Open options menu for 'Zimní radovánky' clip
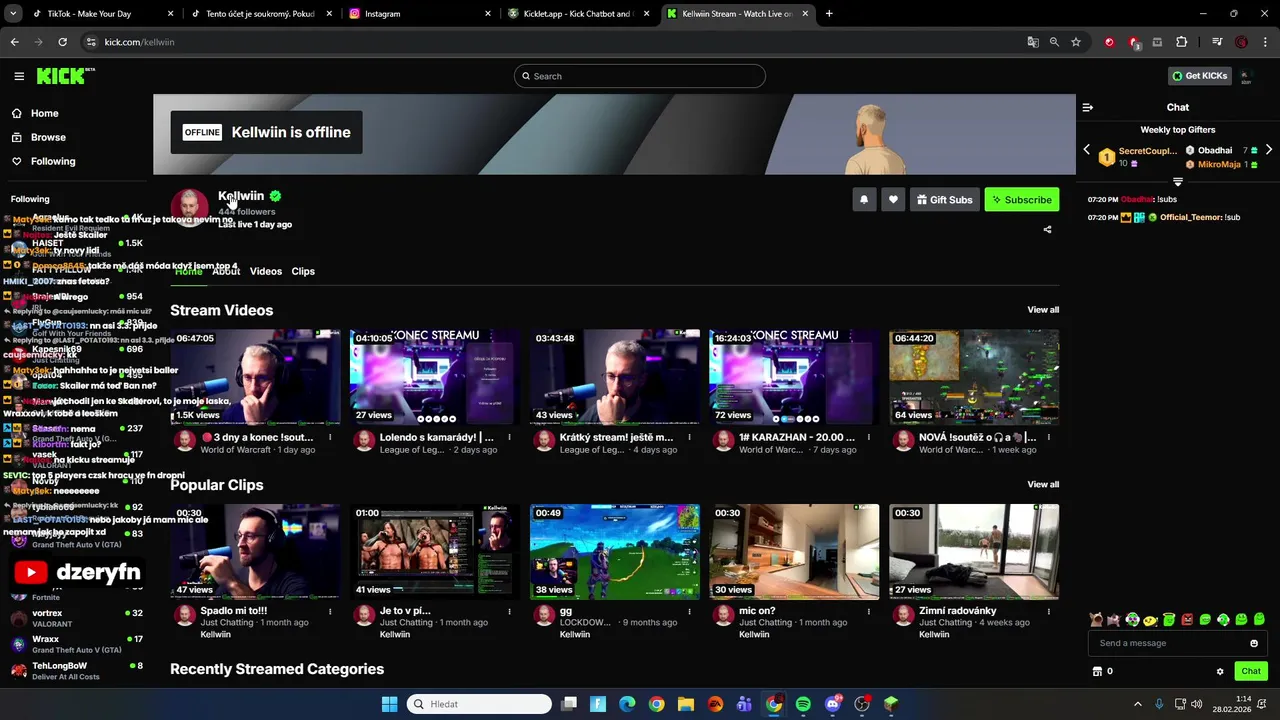This screenshot has width=1280, height=720. coord(1049,611)
